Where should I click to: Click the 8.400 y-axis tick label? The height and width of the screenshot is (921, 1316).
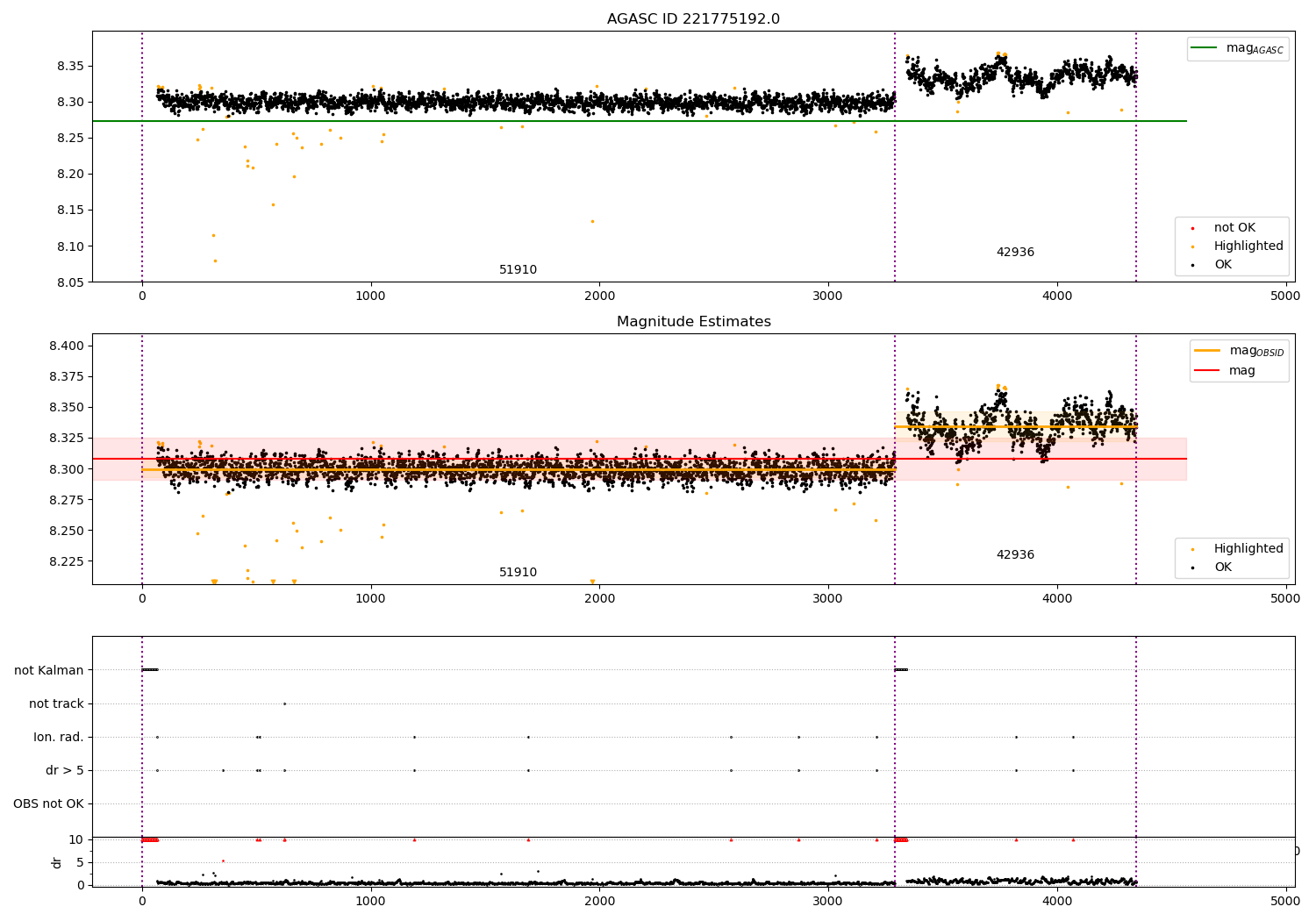coord(67,346)
